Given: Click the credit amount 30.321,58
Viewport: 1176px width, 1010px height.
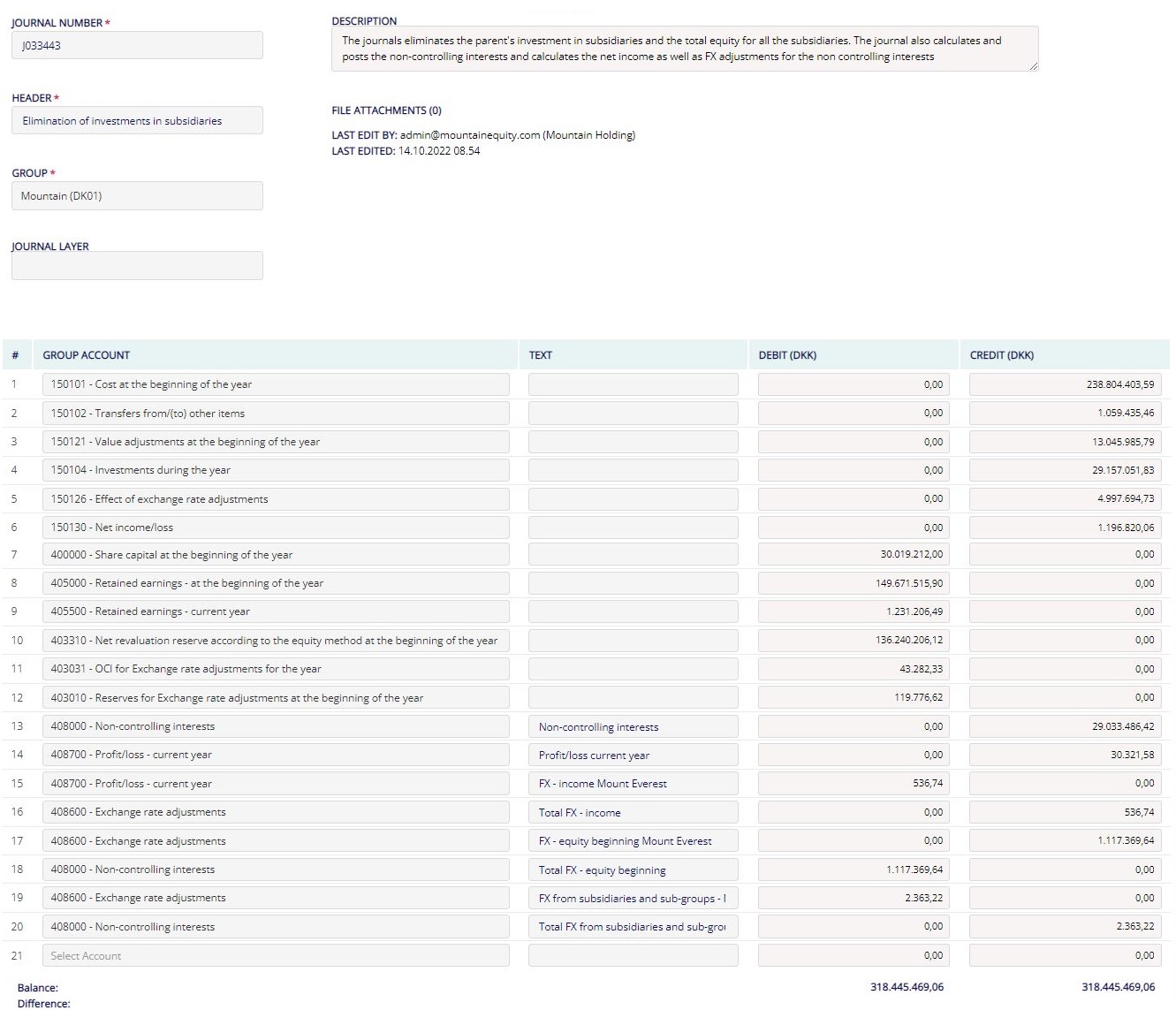Looking at the screenshot, I should (1066, 755).
